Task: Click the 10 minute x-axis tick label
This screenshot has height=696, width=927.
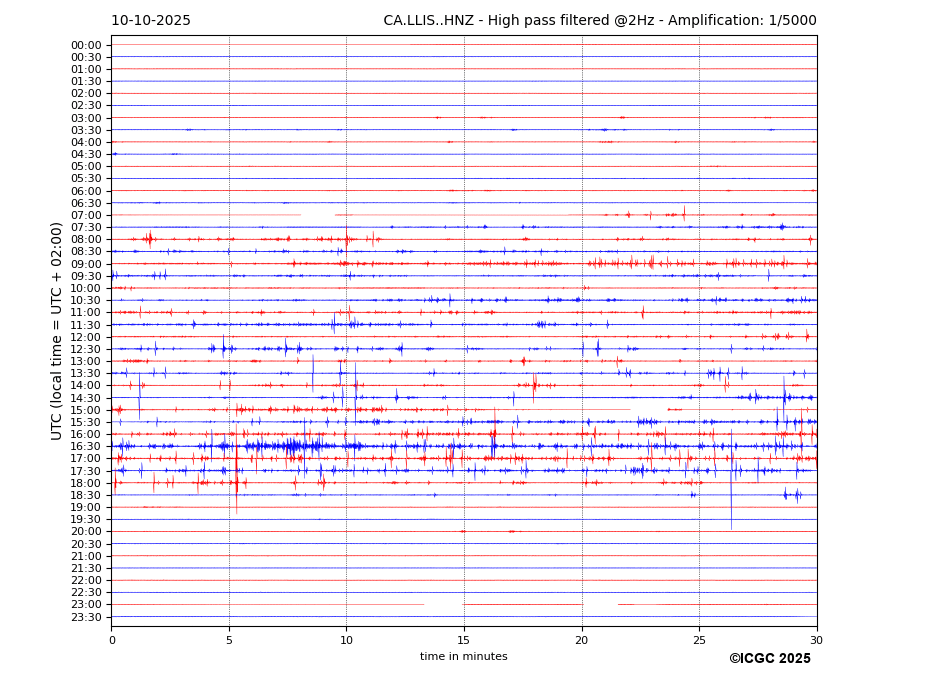Action: coord(346,640)
